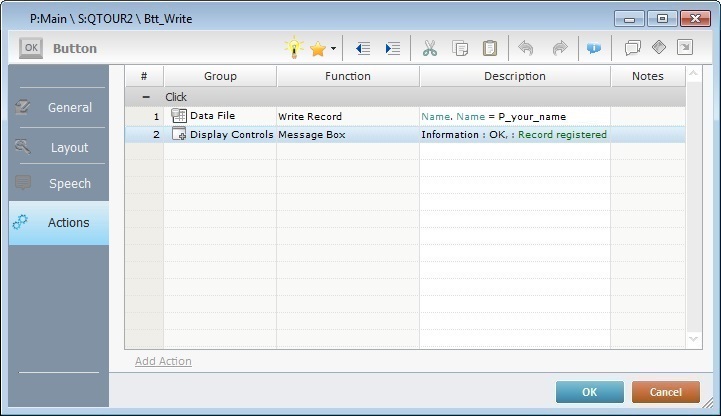Open the Layout tab
This screenshot has height=416, width=721.
(x=59, y=147)
